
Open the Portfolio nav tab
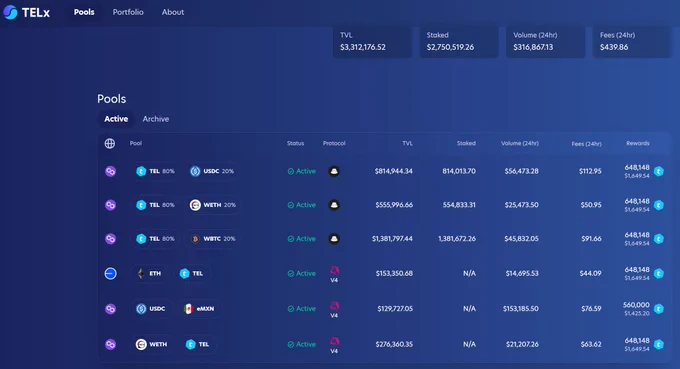coord(128,12)
